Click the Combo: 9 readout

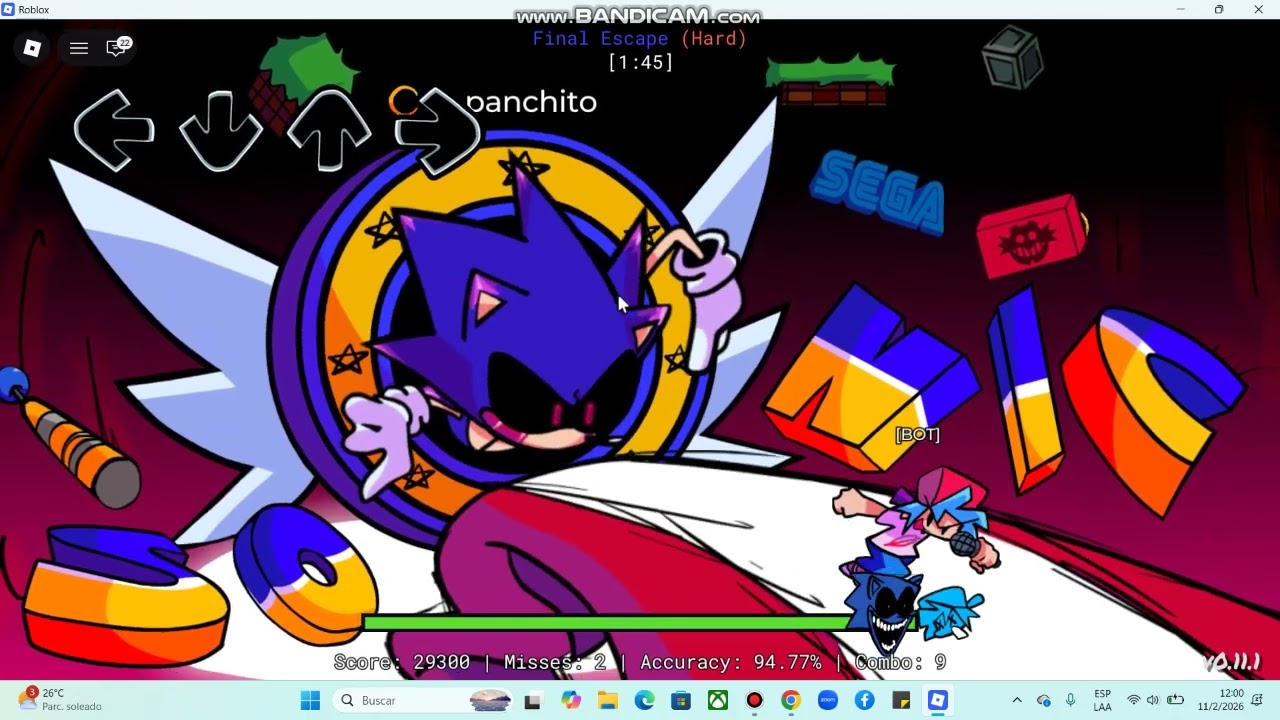click(x=901, y=662)
